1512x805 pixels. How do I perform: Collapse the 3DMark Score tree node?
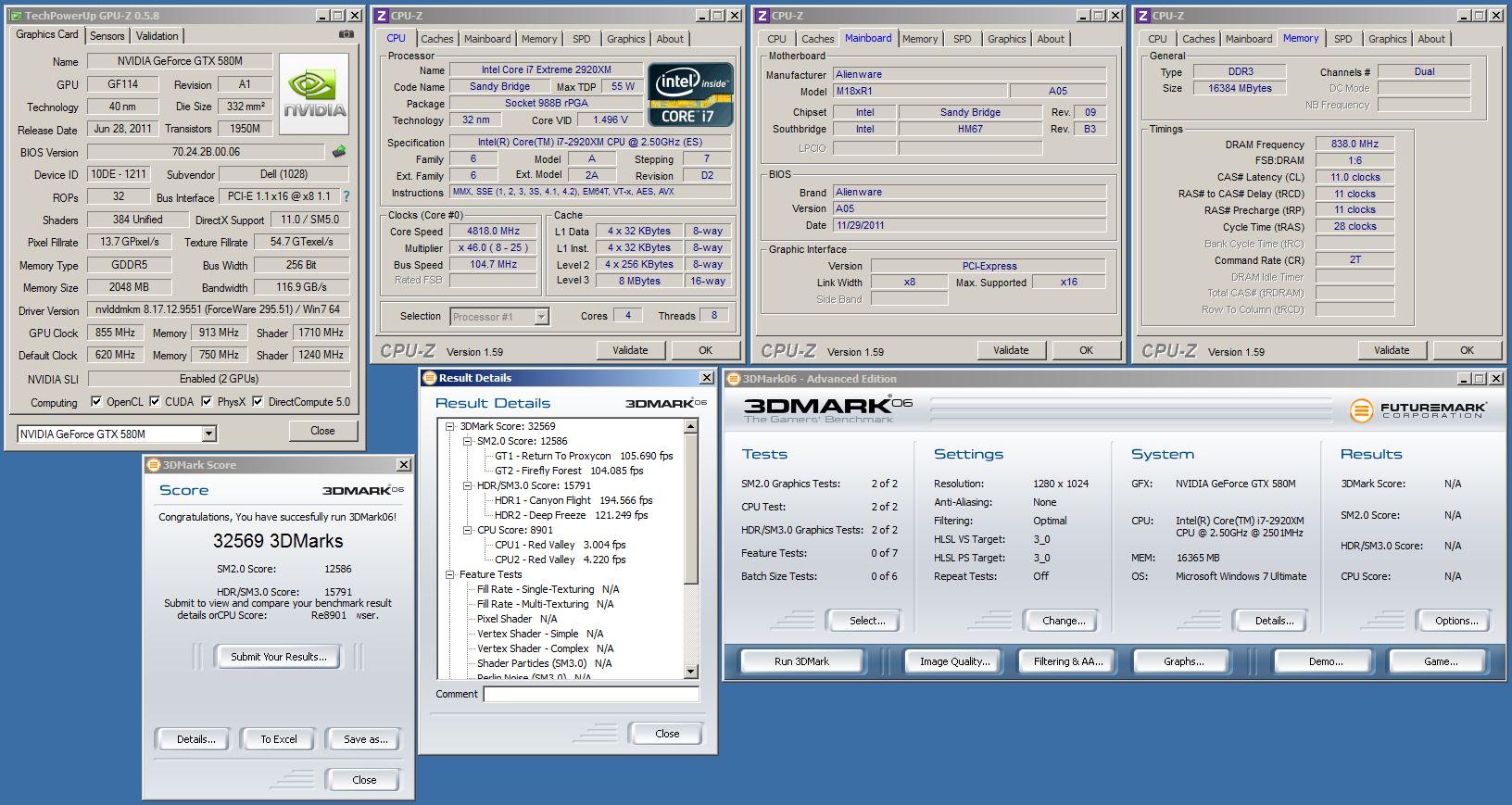tap(450, 426)
